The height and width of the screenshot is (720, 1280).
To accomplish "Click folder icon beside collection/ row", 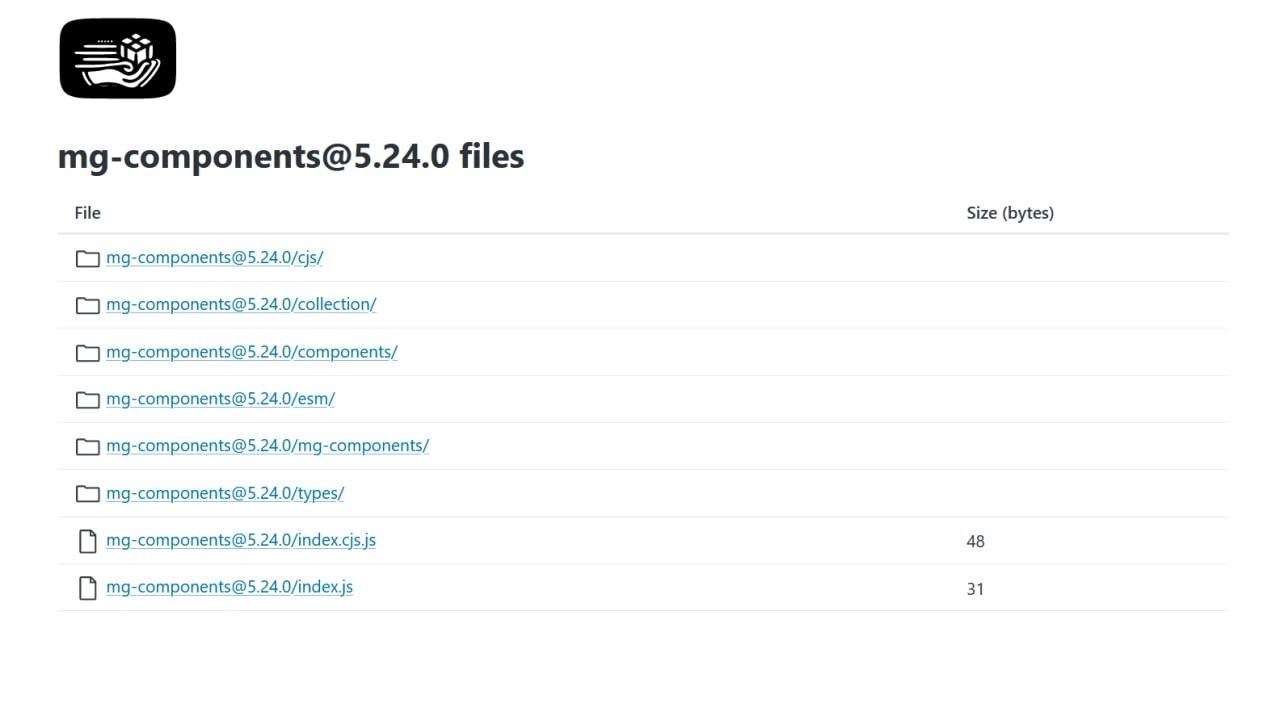I will (88, 305).
